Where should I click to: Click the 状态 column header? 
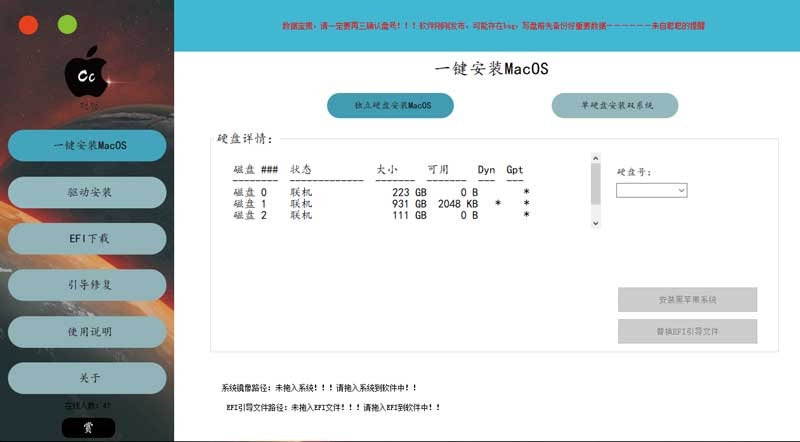click(x=301, y=169)
